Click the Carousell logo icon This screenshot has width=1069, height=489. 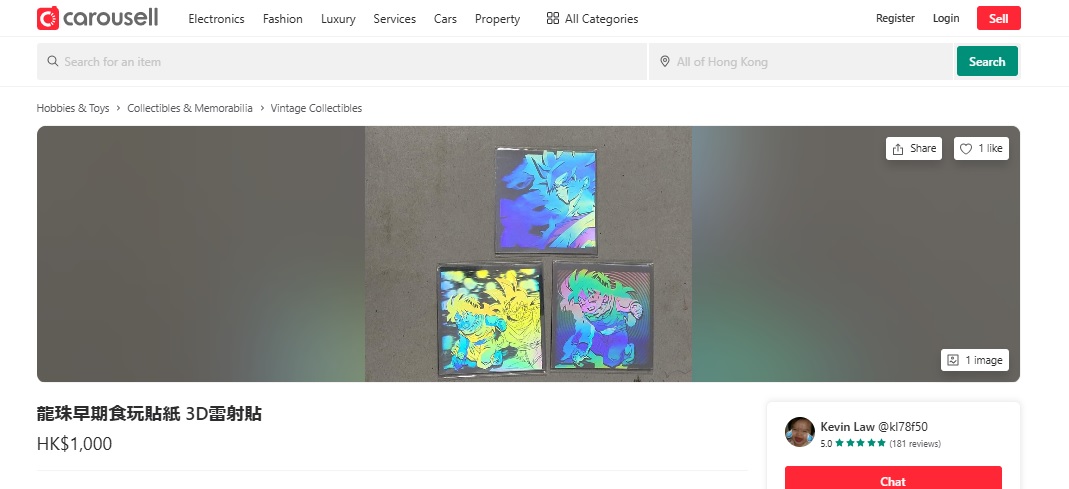(x=48, y=18)
